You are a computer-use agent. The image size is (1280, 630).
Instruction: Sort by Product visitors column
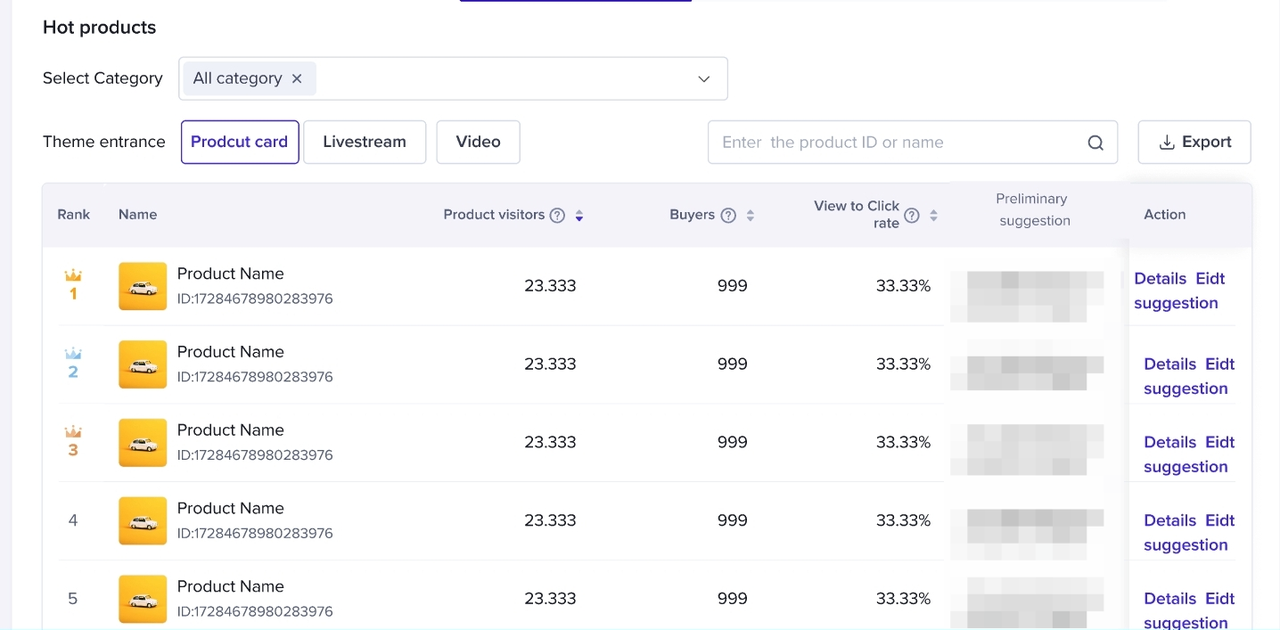click(x=579, y=215)
